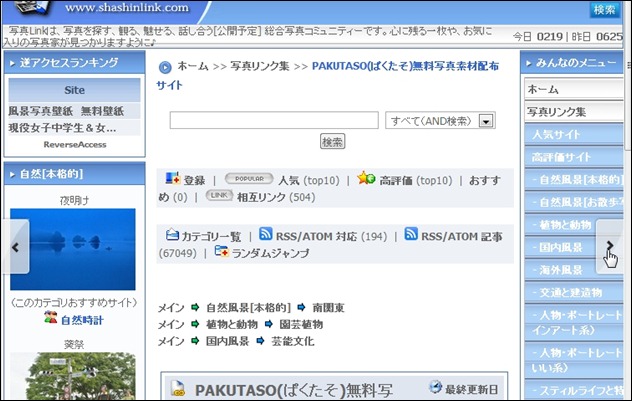
Task: Open カテゴリー一覧 link
Action: pyautogui.click(x=211, y=236)
